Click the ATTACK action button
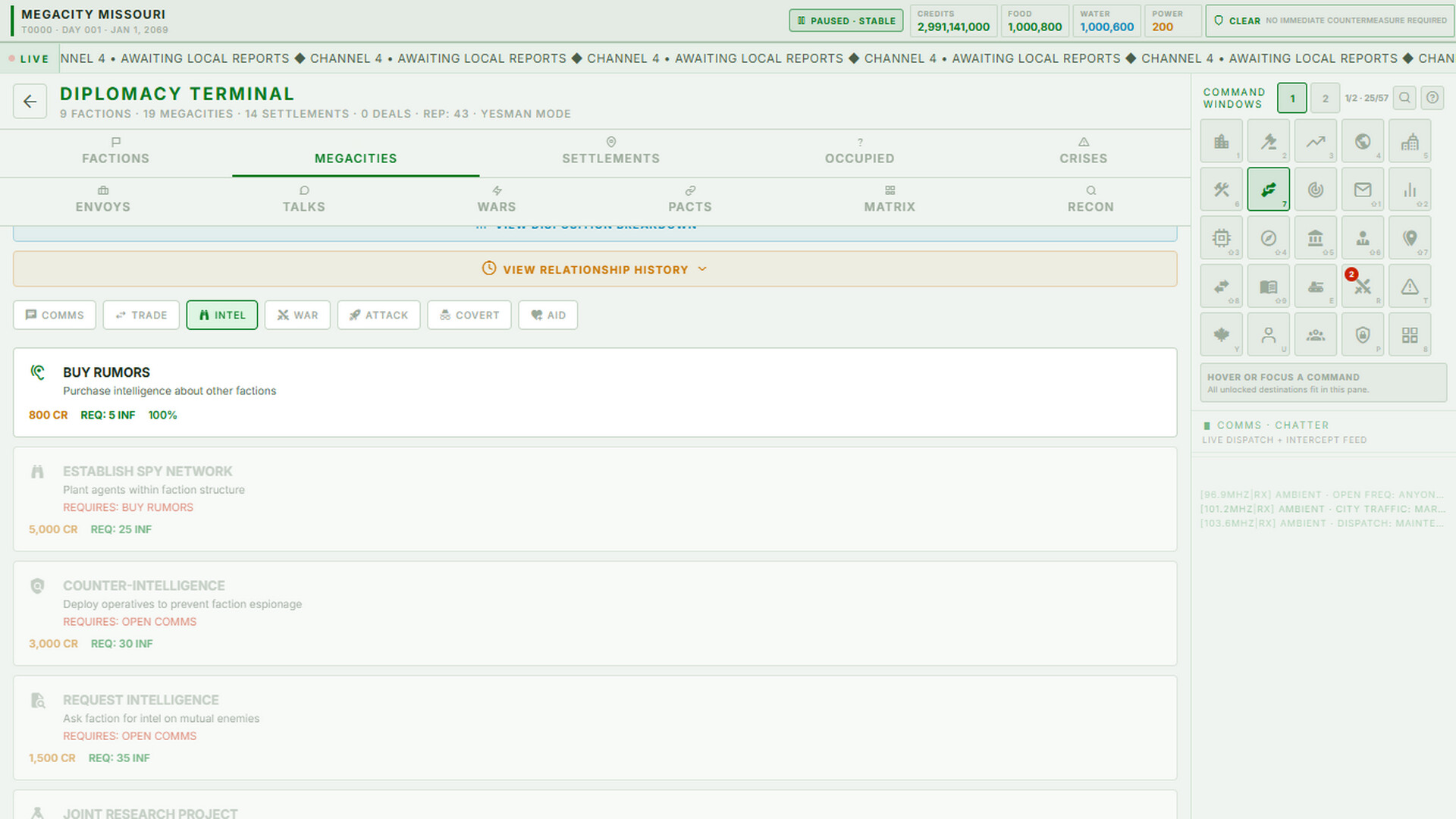 pyautogui.click(x=378, y=315)
